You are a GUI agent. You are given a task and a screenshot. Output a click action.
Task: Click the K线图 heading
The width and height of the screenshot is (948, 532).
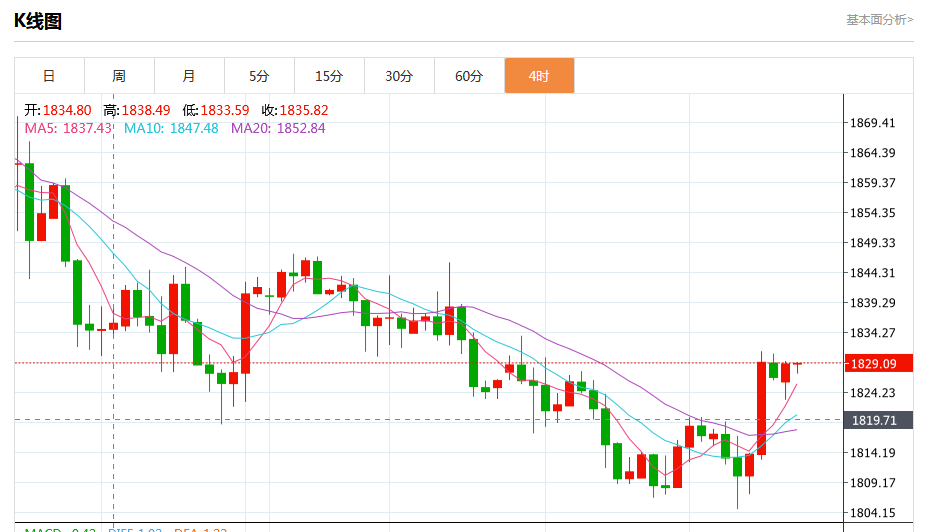tap(38, 21)
